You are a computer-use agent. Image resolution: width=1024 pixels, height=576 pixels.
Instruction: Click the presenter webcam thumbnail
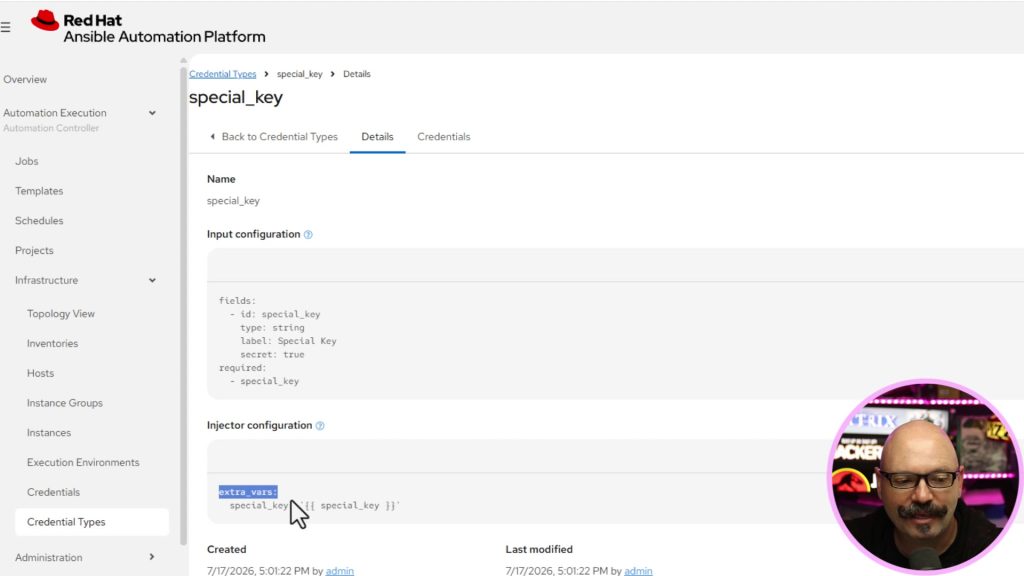coord(923,476)
